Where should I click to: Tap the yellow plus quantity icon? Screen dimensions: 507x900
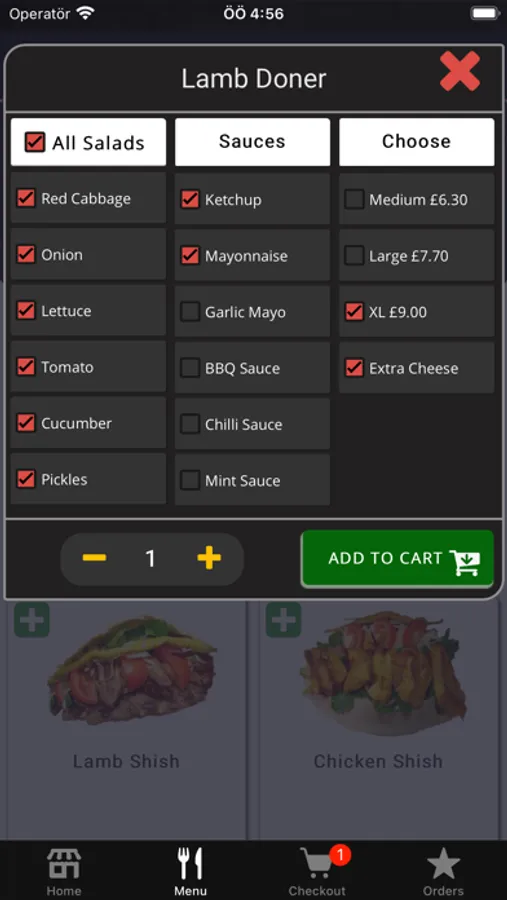pyautogui.click(x=209, y=557)
